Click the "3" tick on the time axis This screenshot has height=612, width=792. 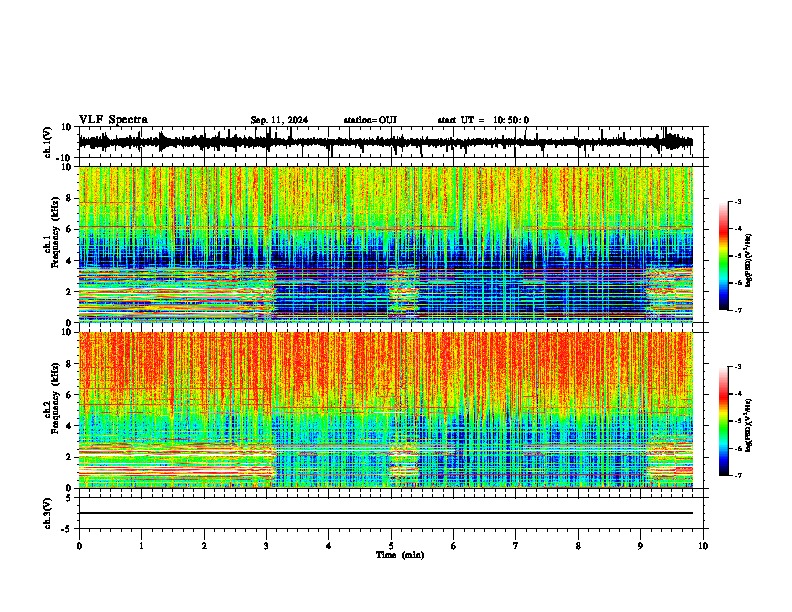pyautogui.click(x=266, y=546)
